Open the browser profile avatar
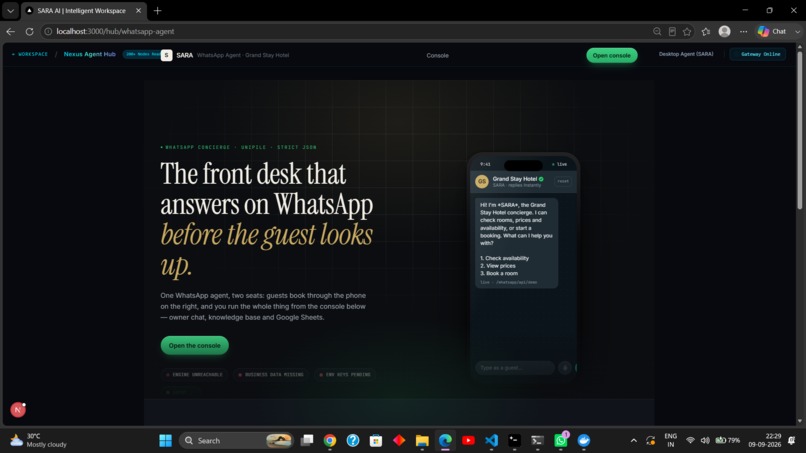The image size is (806, 453). point(724,31)
